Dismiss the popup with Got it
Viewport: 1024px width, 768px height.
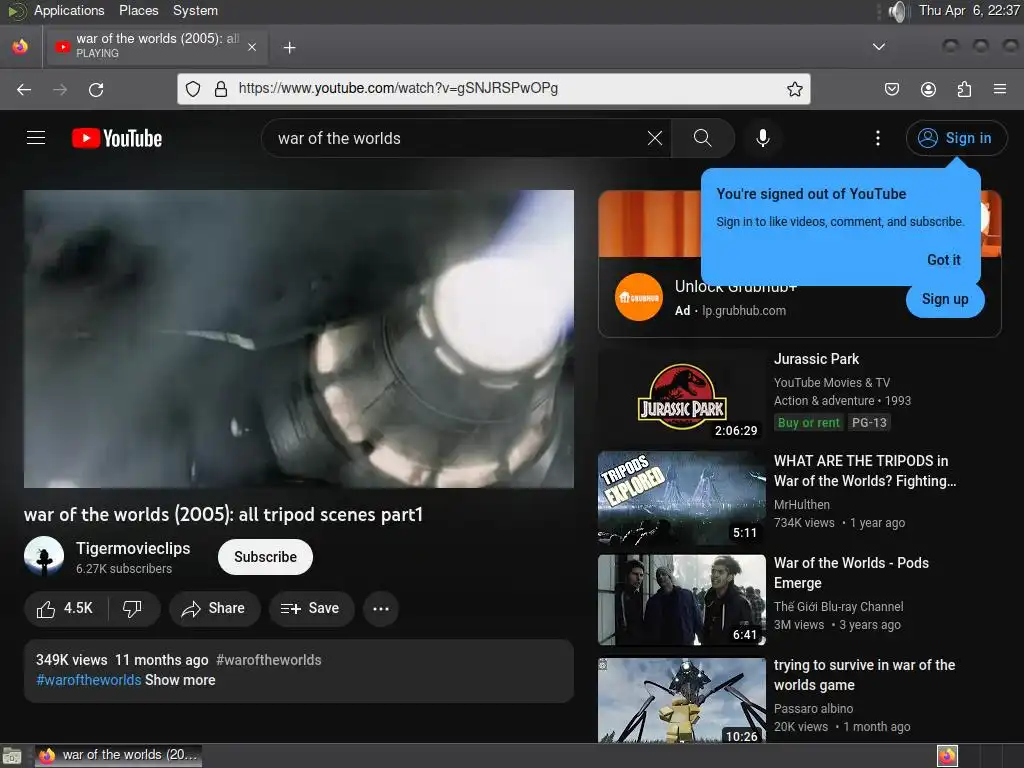[x=944, y=260]
